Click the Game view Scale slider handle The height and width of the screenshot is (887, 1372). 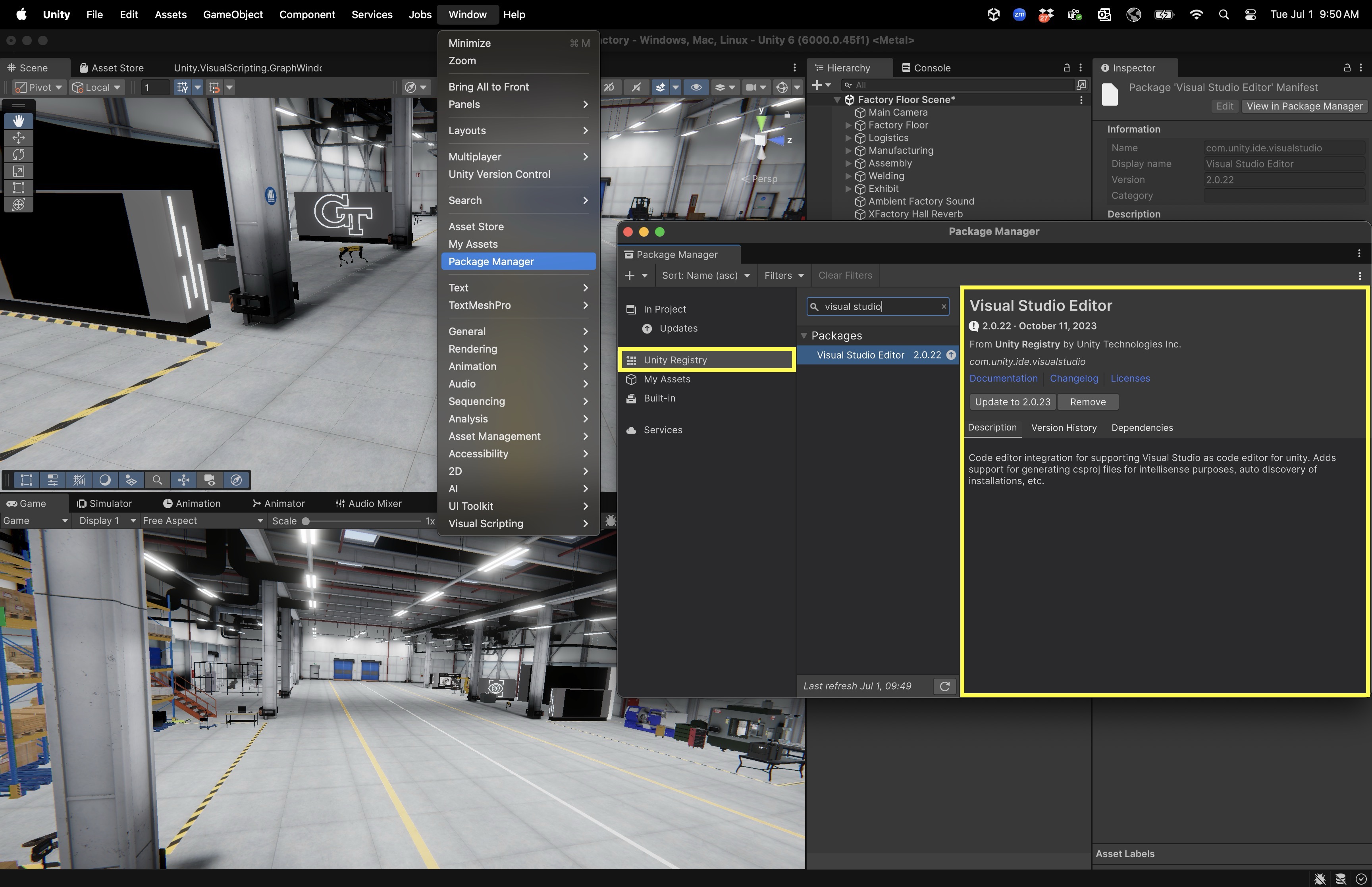(306, 521)
